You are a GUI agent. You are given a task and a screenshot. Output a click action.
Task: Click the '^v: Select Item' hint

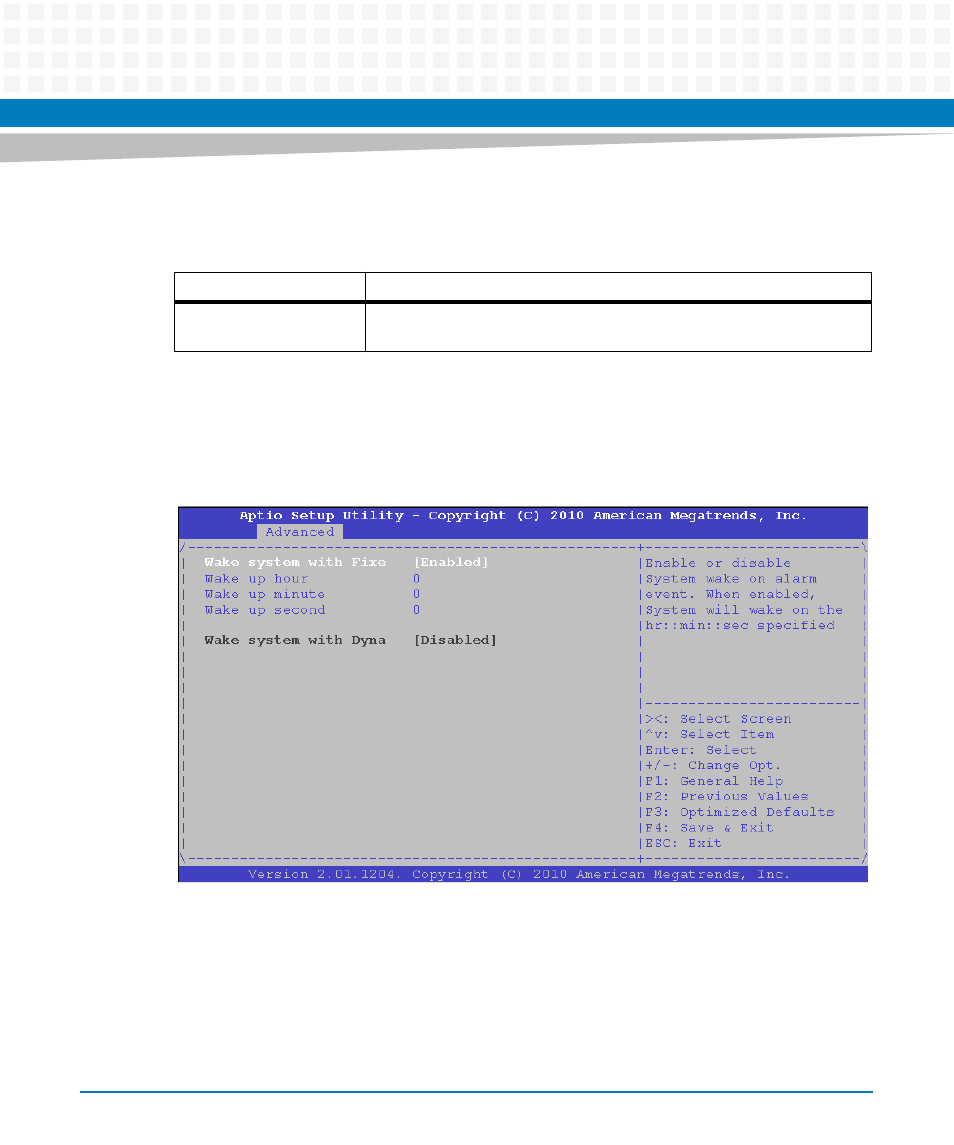709,735
